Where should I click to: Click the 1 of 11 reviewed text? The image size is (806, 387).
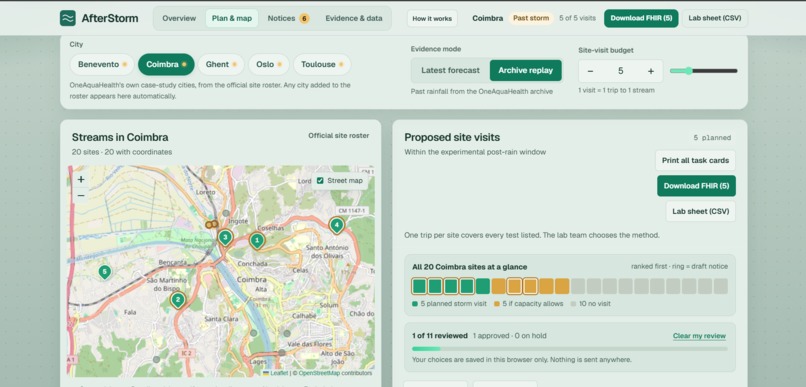coord(439,336)
